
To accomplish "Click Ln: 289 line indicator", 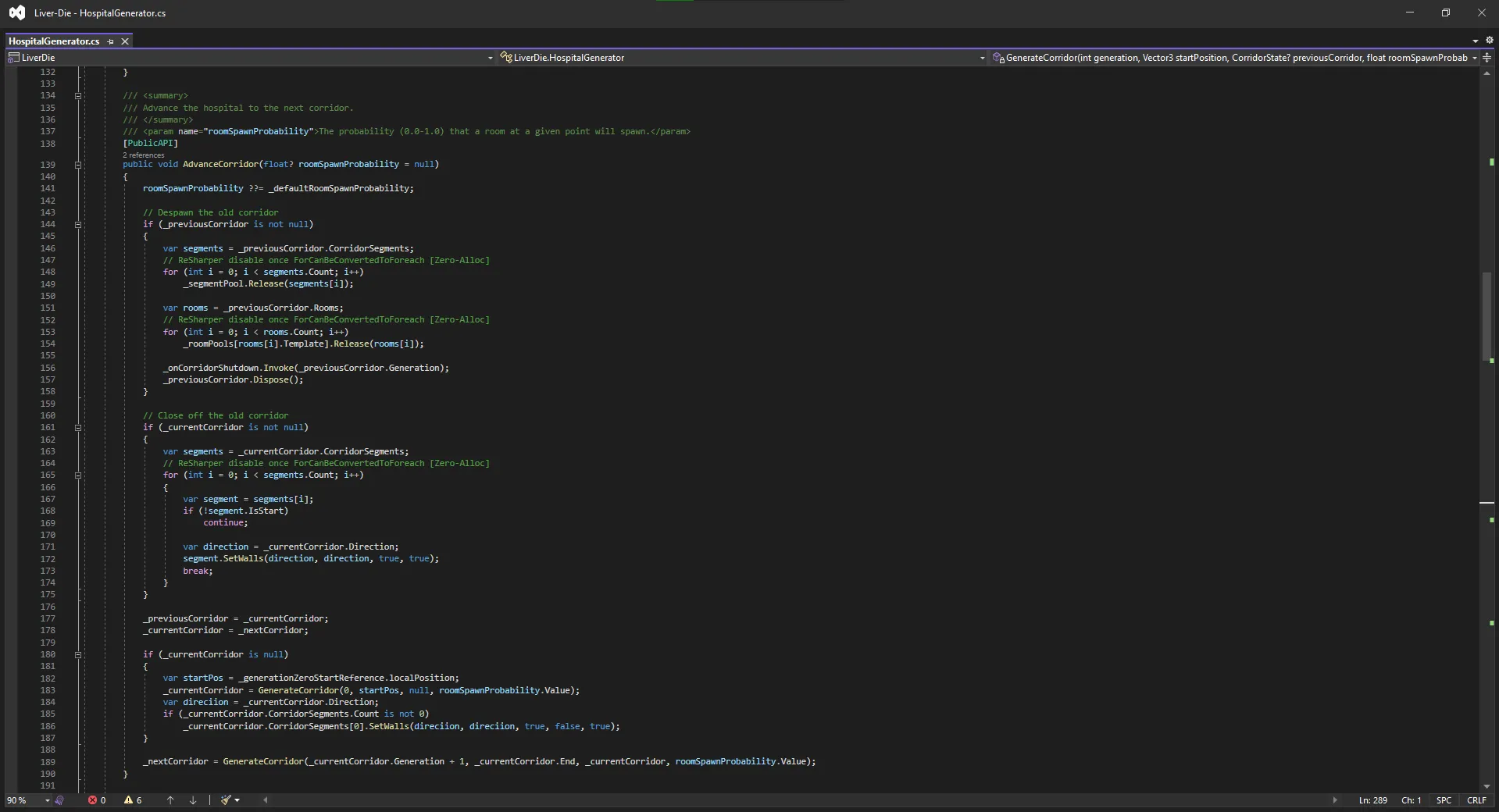I will (x=1372, y=800).
